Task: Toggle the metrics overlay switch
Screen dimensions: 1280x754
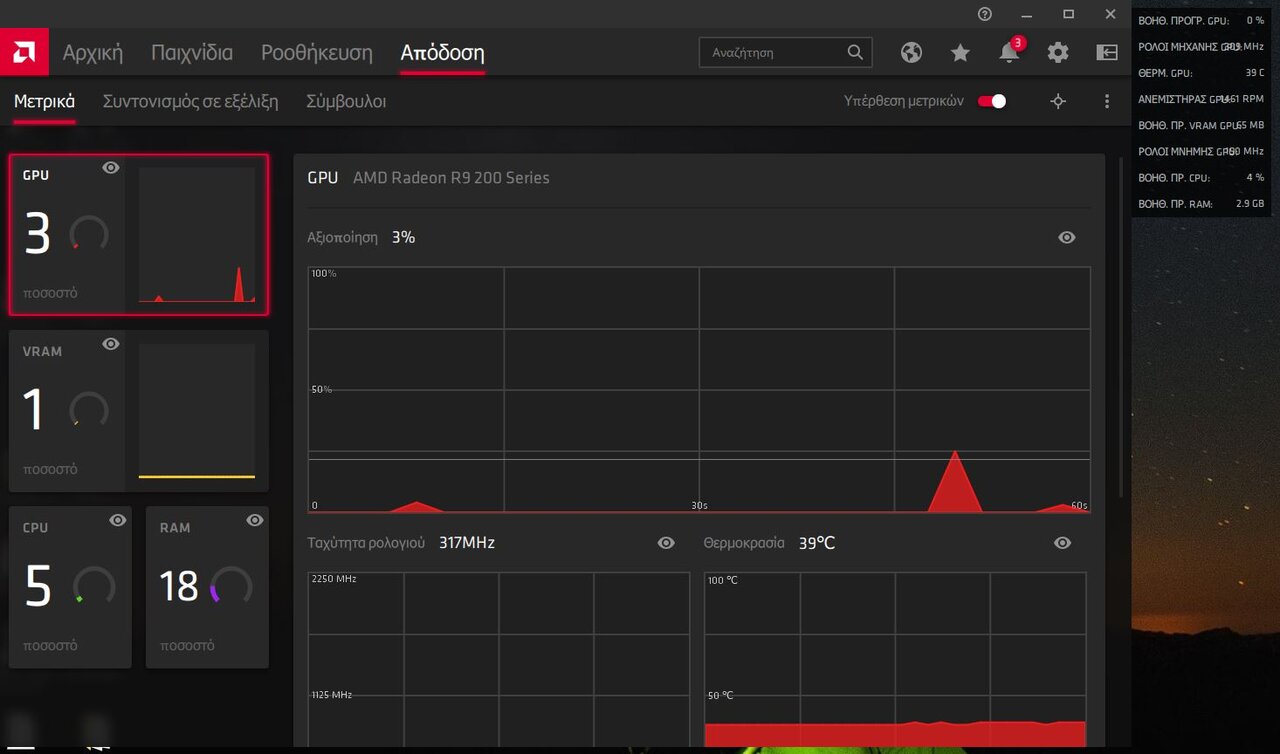Action: (992, 101)
